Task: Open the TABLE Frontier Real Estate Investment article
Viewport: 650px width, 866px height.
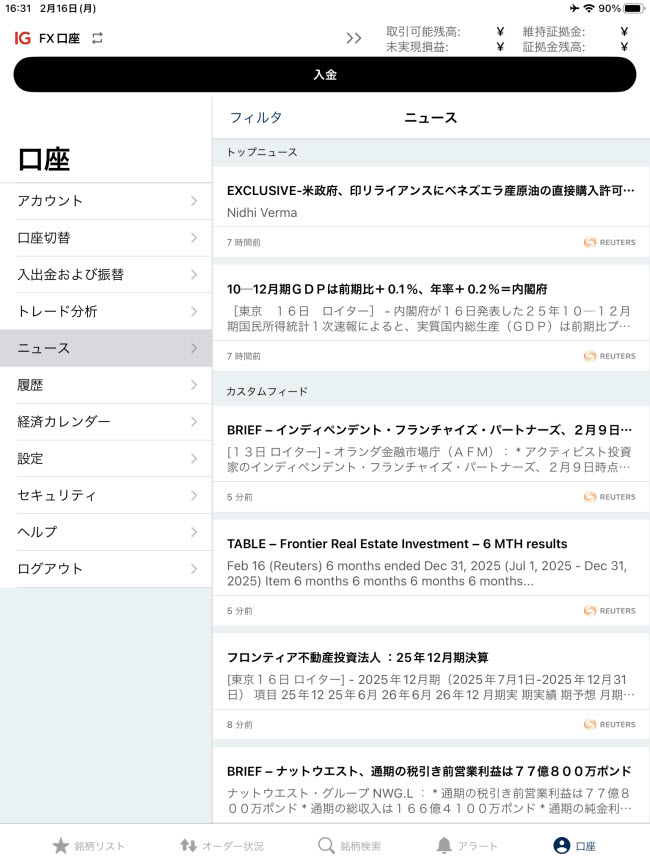Action: point(431,573)
